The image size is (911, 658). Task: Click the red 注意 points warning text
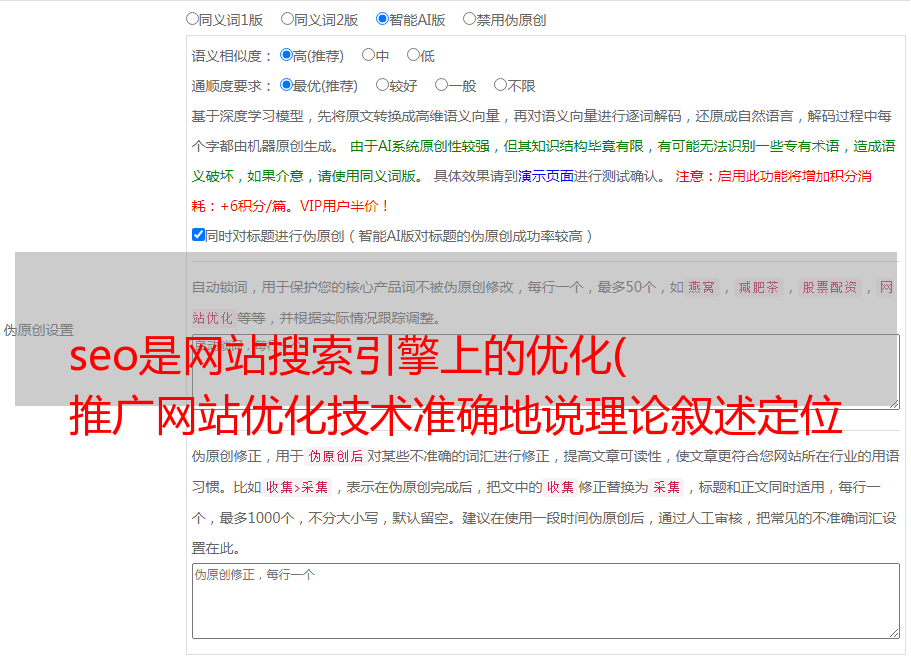pos(531,191)
